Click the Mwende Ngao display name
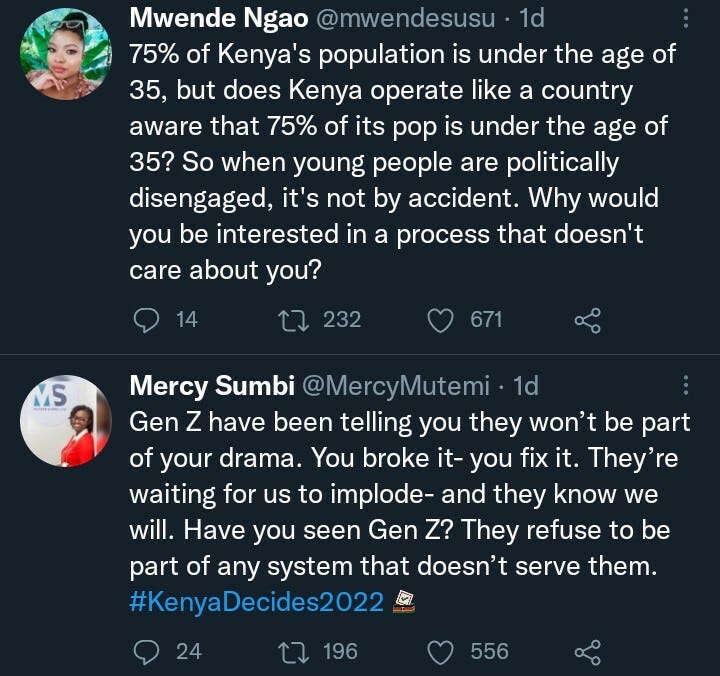Image resolution: width=720 pixels, height=676 pixels. coord(210,19)
